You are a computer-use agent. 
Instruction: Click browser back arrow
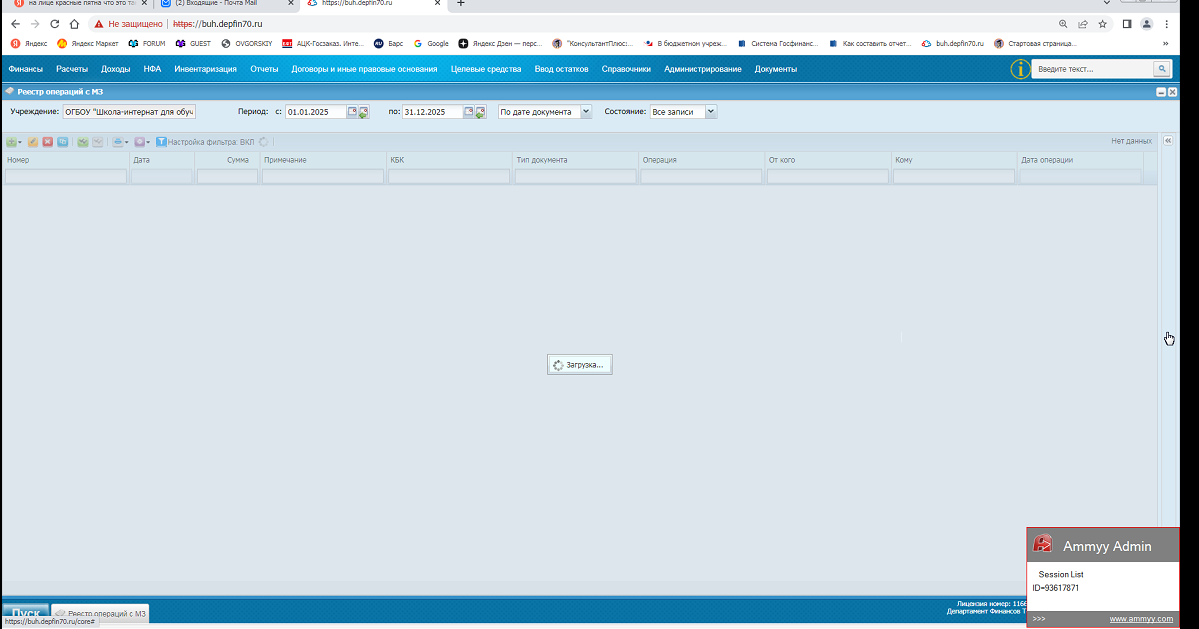15,24
